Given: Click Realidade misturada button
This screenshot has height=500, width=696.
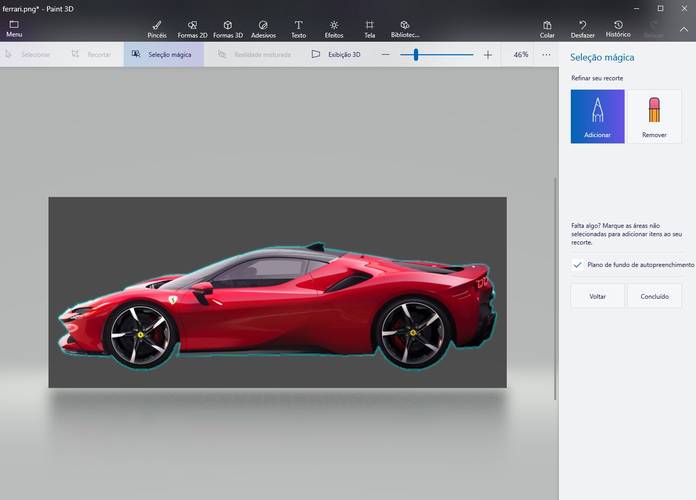Looking at the screenshot, I should tap(255, 54).
